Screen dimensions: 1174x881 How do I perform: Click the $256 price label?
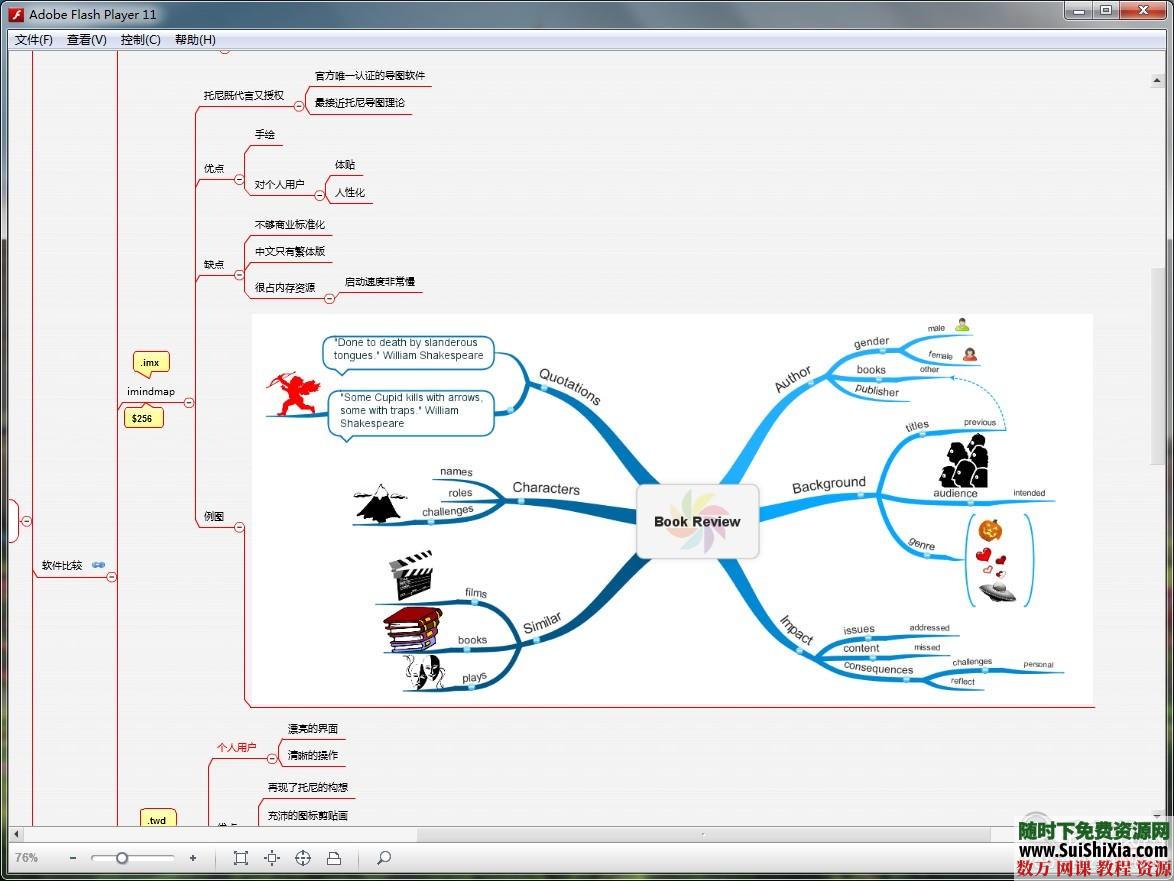[143, 418]
